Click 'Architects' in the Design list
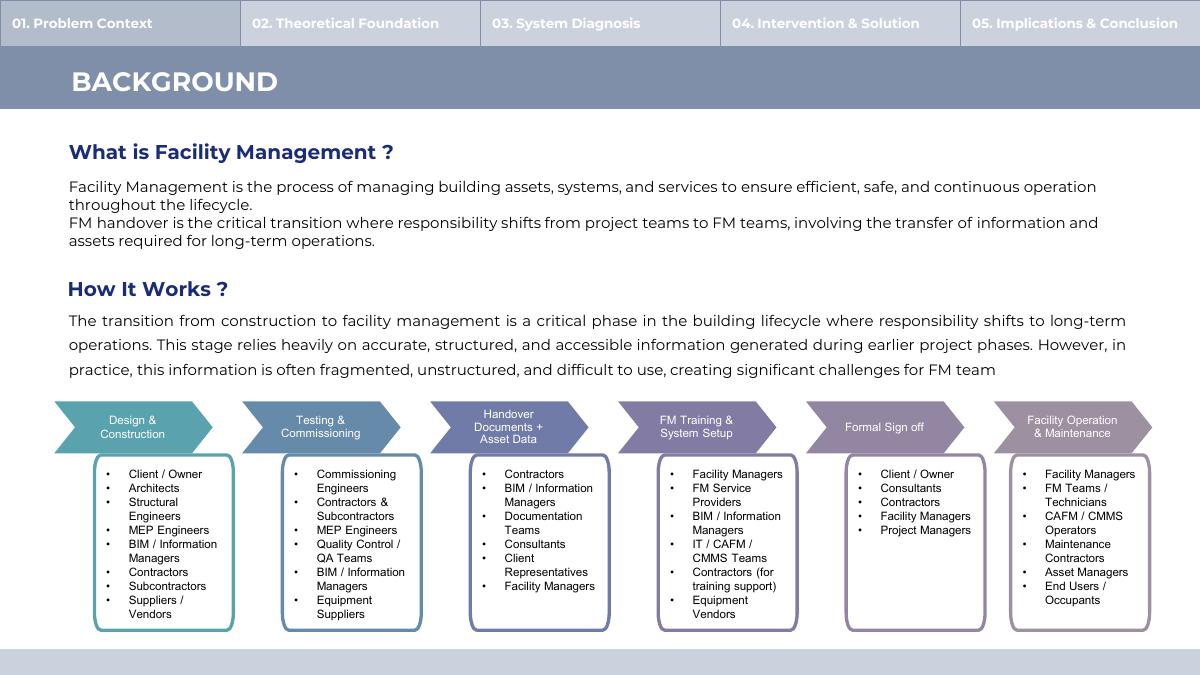Screen dimensions: 1200x675 click(x=154, y=488)
